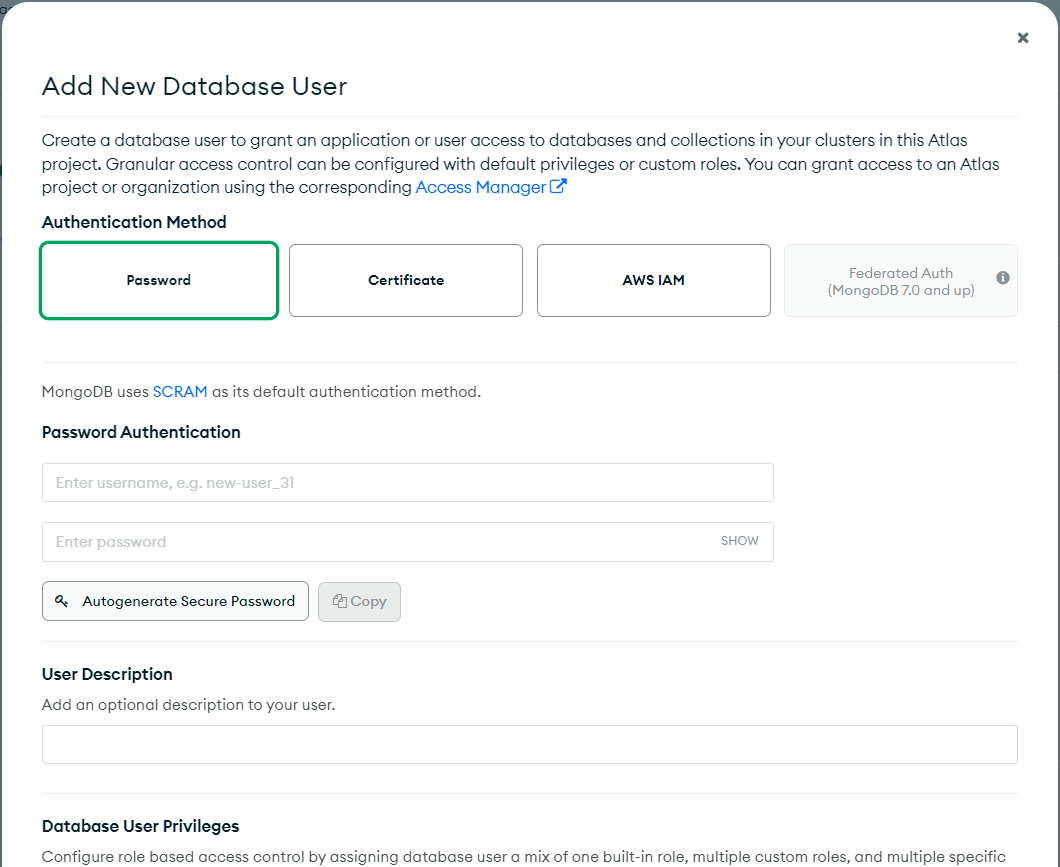1060x867 pixels.
Task: Select Certificate authentication method
Action: (406, 280)
